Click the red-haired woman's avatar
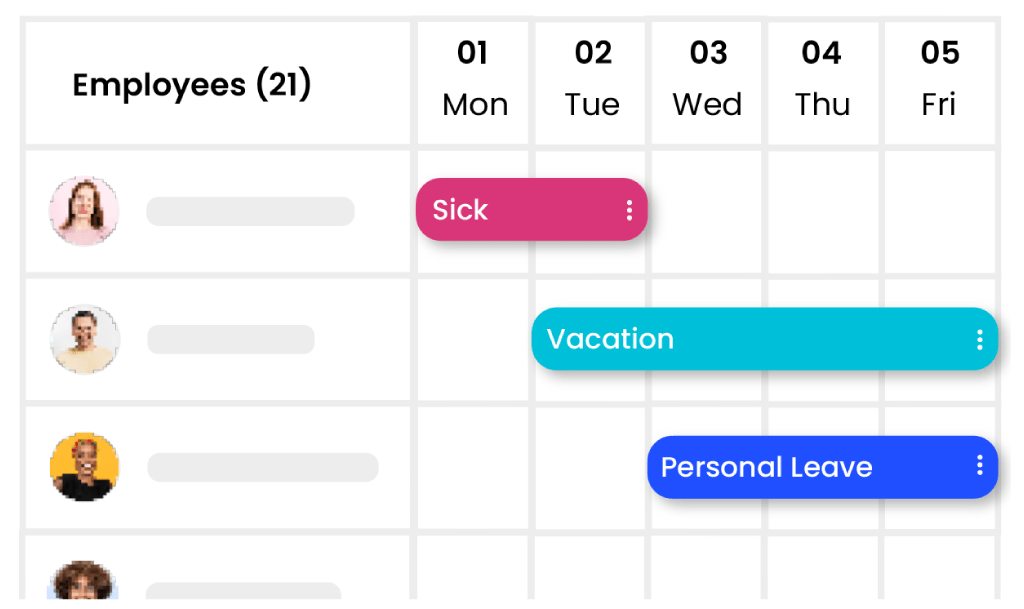Image resolution: width=1024 pixels, height=609 pixels. click(x=84, y=211)
